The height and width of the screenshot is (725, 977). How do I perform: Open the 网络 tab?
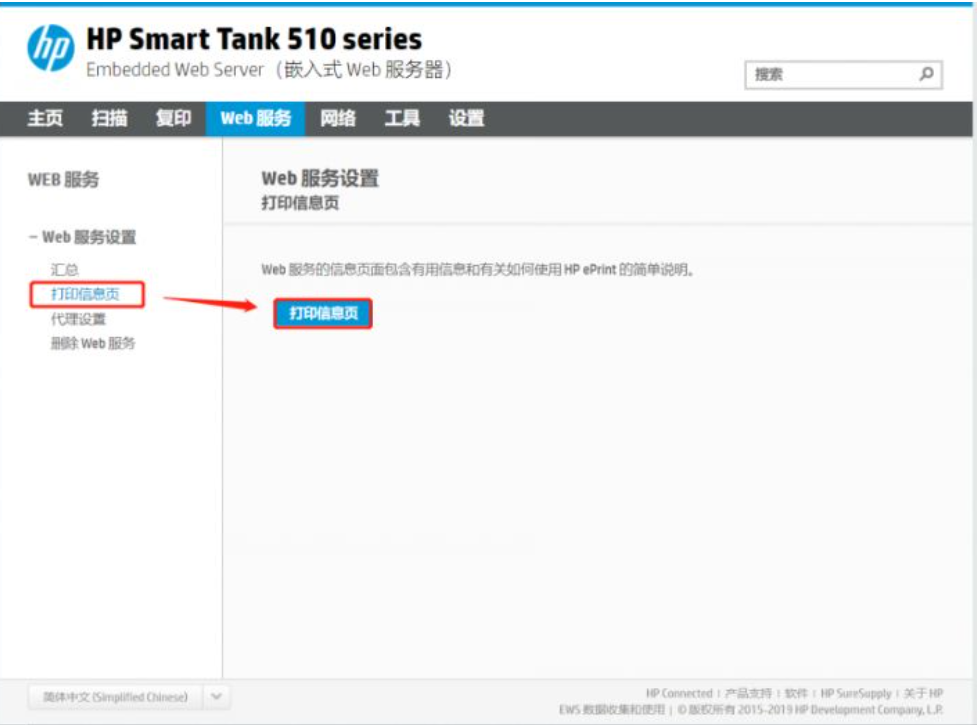[338, 118]
